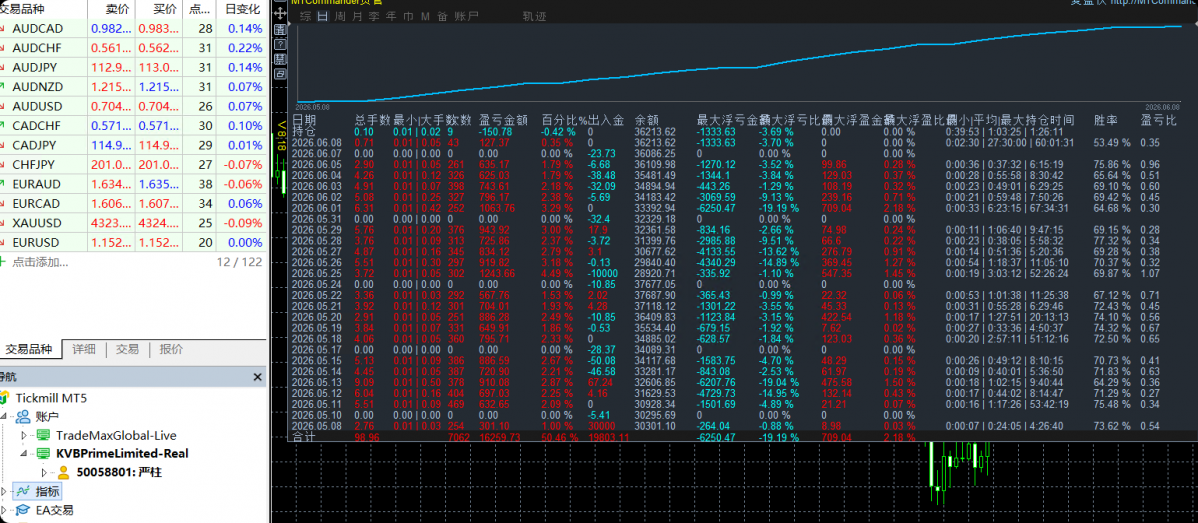Open the M tab in MTCommander
This screenshot has width=1198, height=523.
point(426,16)
